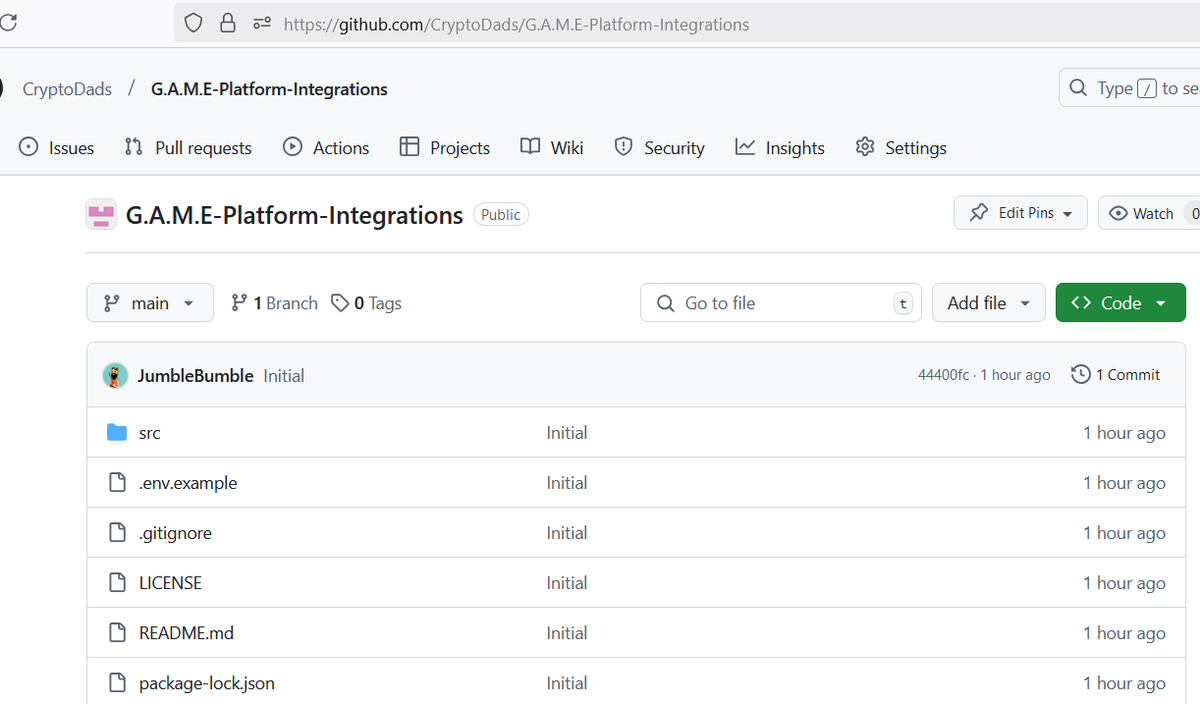View the 1 Branch link
This screenshot has height=704, width=1200.
click(x=274, y=303)
